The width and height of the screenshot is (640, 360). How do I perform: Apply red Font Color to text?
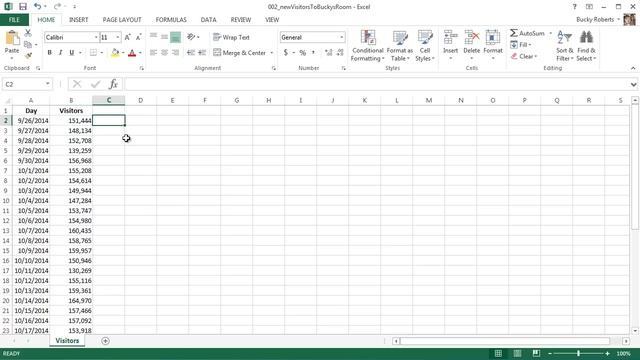click(x=132, y=53)
